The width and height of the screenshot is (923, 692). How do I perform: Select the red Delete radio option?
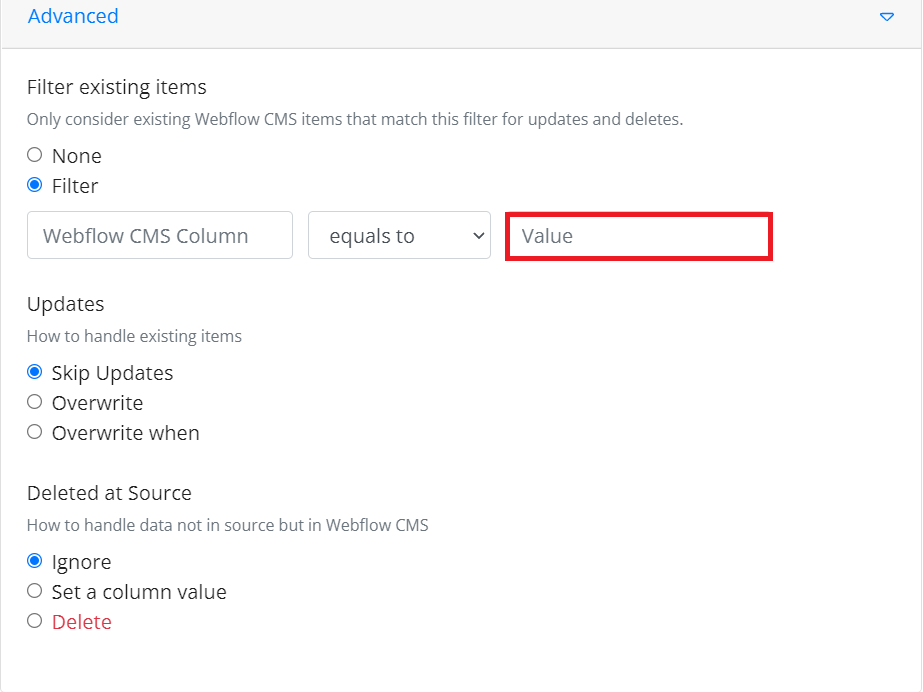tap(35, 621)
